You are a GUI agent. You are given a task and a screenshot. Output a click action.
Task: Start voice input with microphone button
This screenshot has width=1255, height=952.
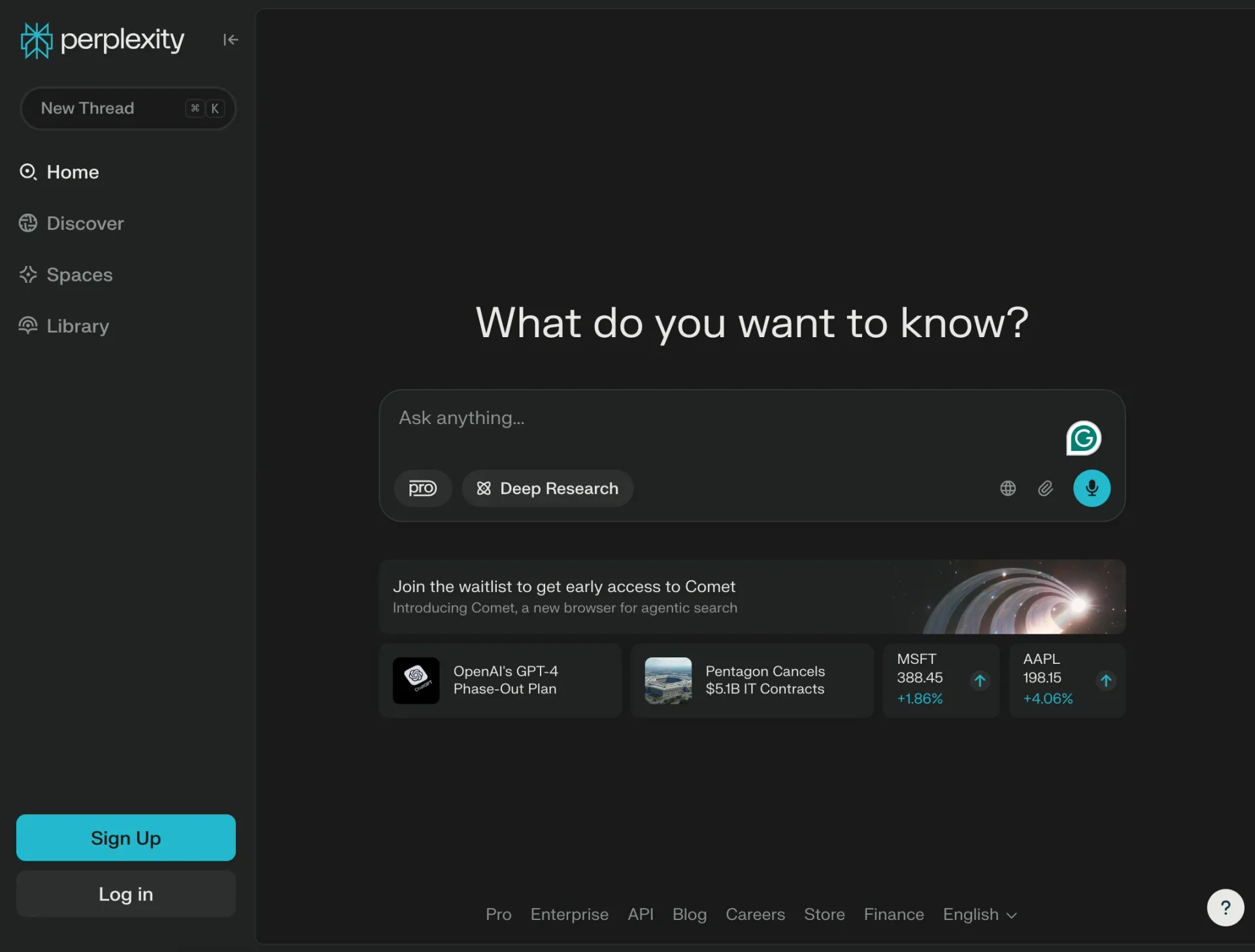point(1092,488)
